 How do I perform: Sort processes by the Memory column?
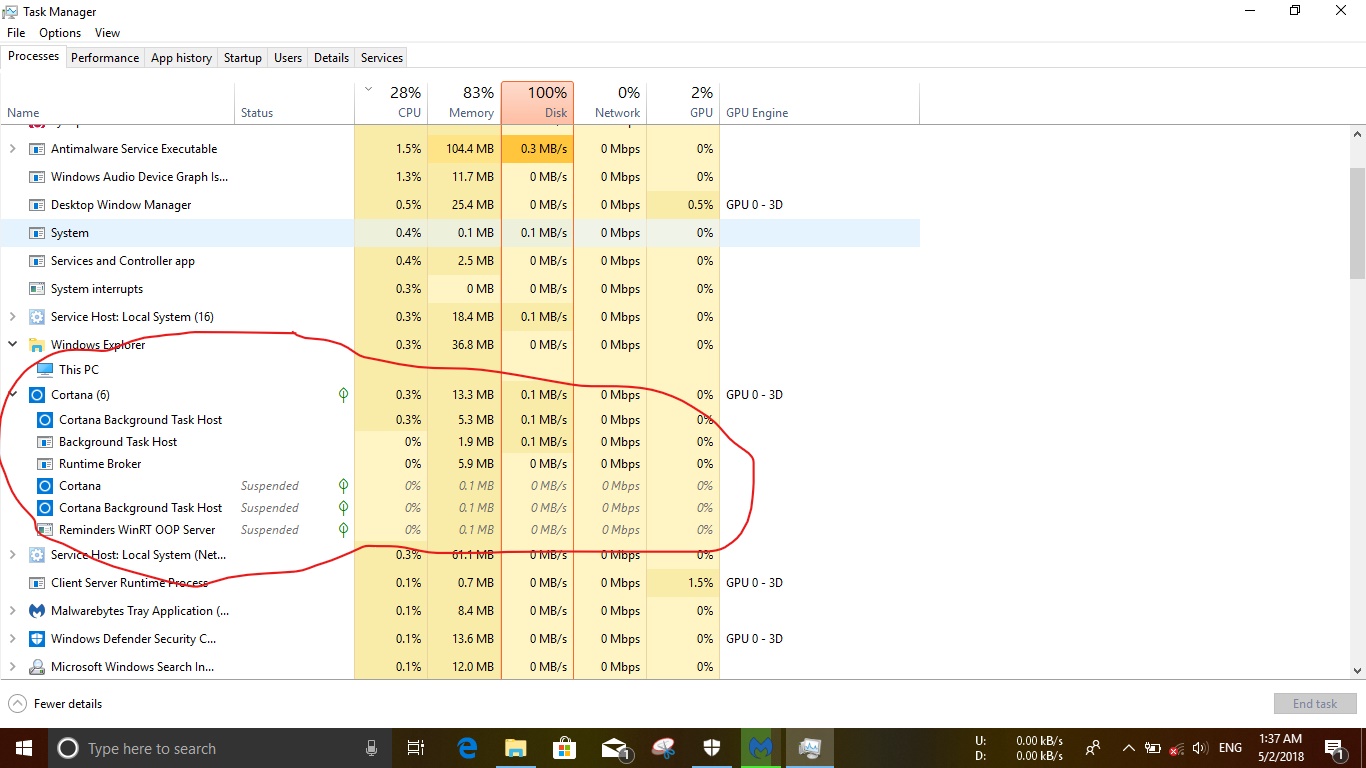(464, 103)
